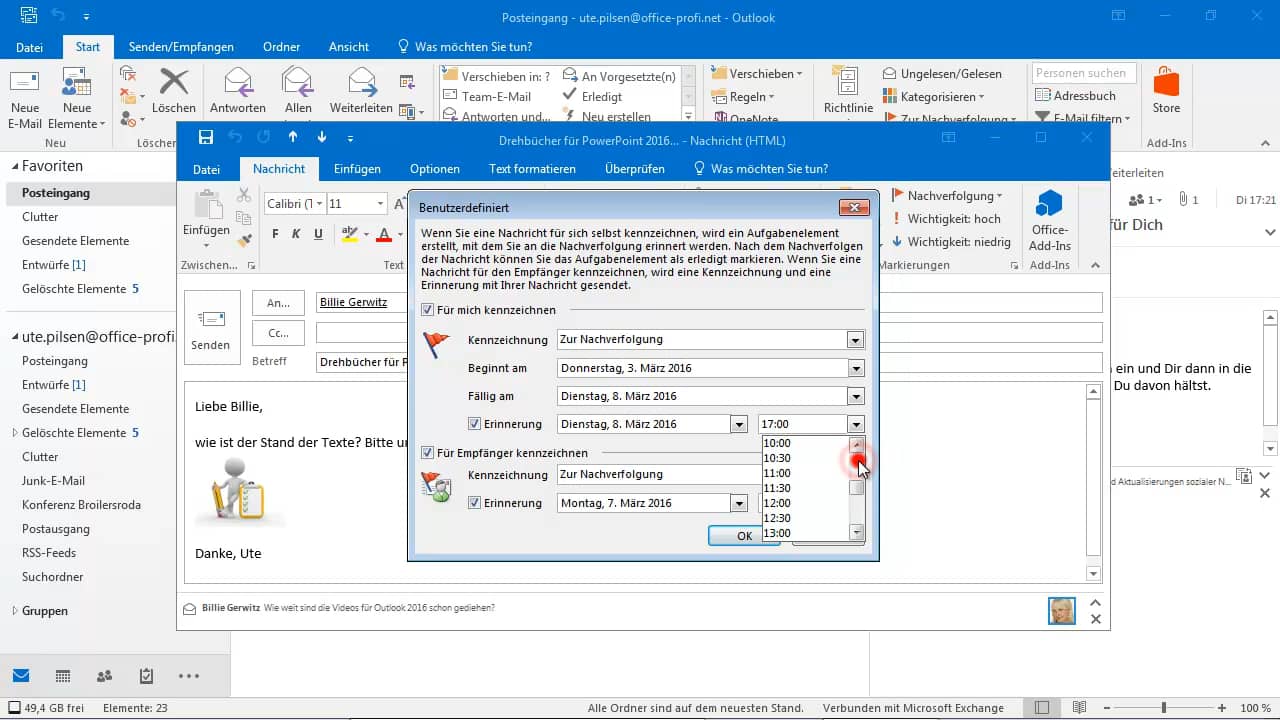The height and width of the screenshot is (720, 1280).
Task: Open the Optionen tab
Action: (435, 169)
